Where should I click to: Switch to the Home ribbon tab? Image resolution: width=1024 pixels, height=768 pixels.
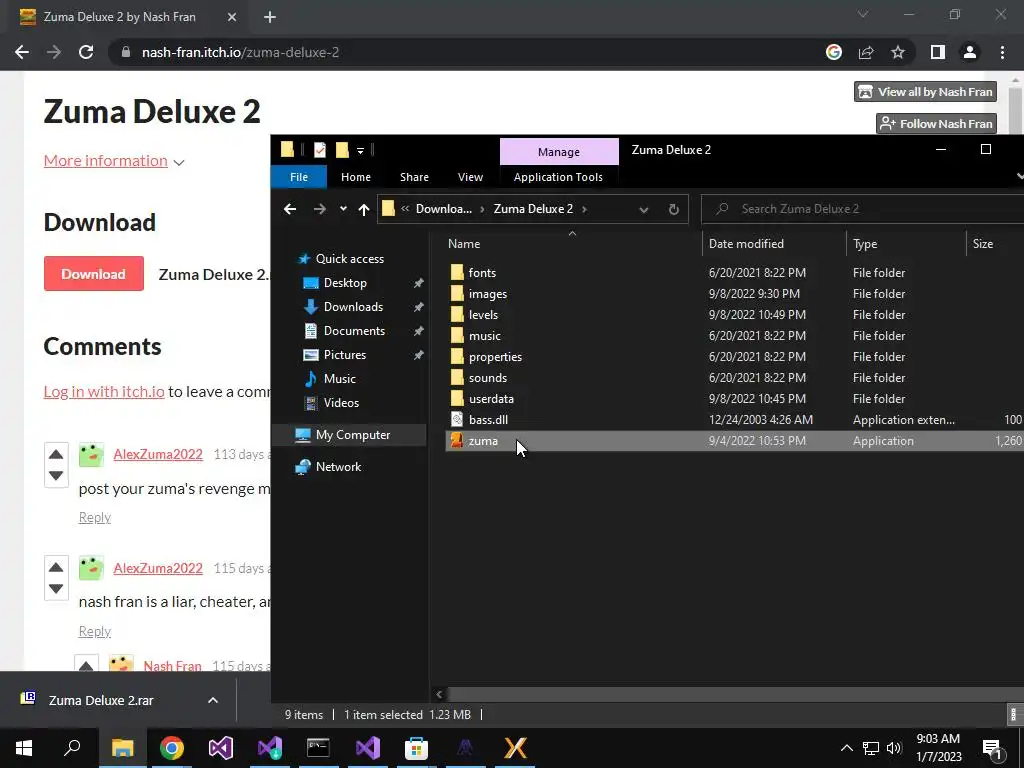tap(356, 177)
